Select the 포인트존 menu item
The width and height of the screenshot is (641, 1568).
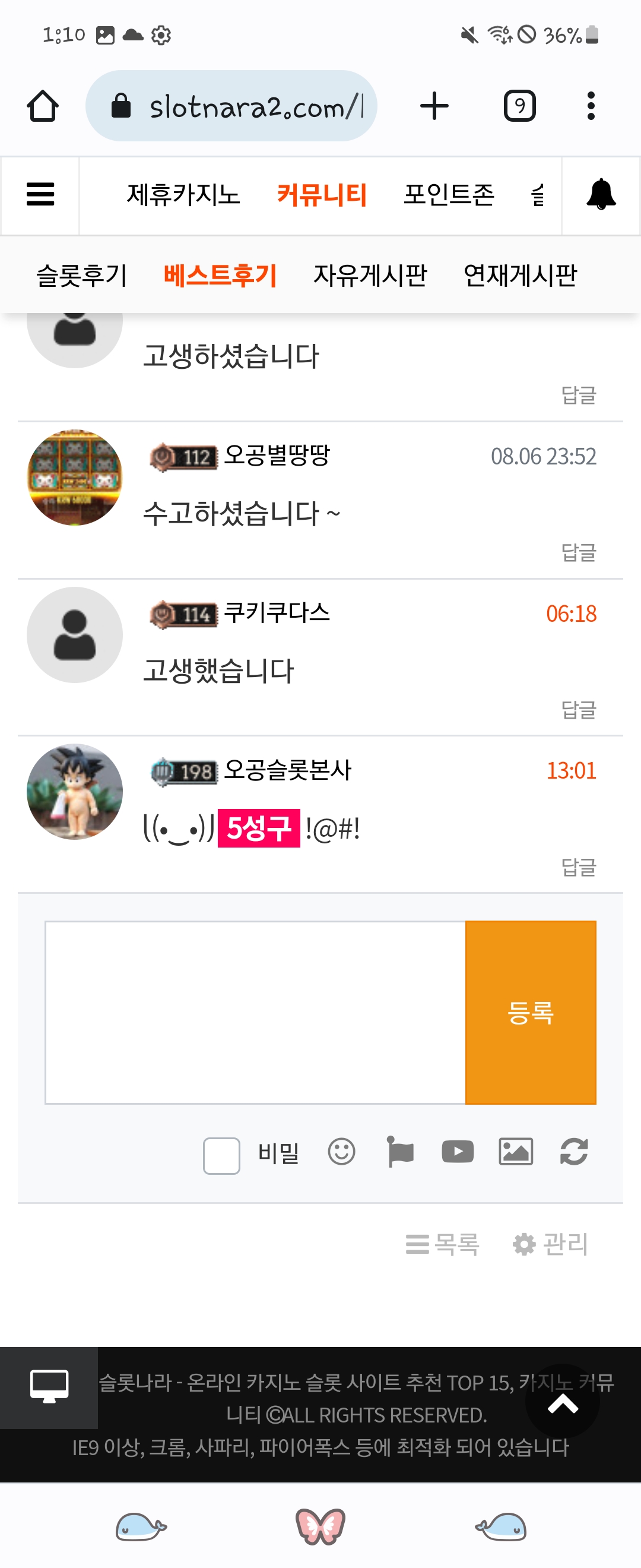[x=449, y=195]
